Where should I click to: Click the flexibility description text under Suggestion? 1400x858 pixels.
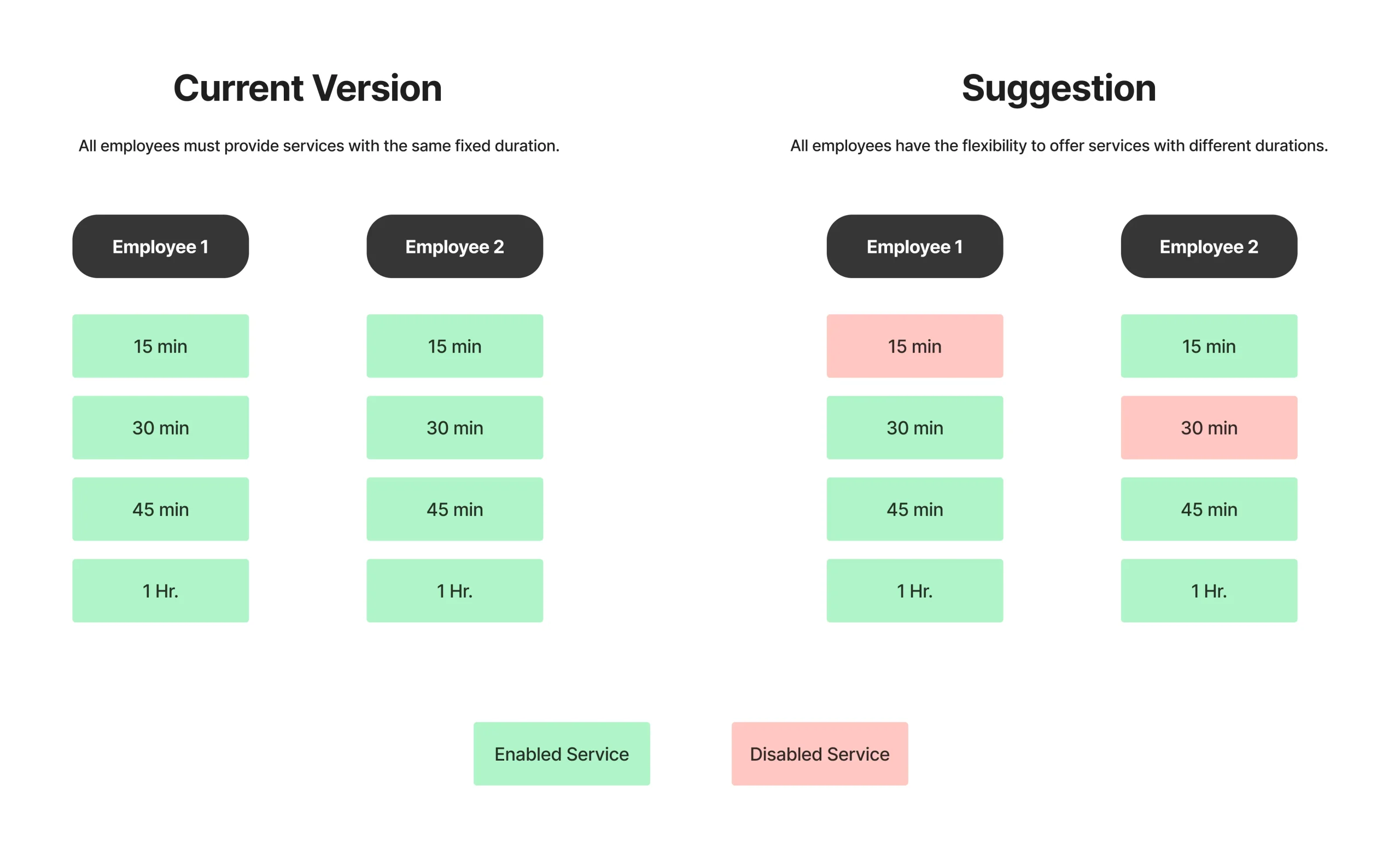(1059, 146)
